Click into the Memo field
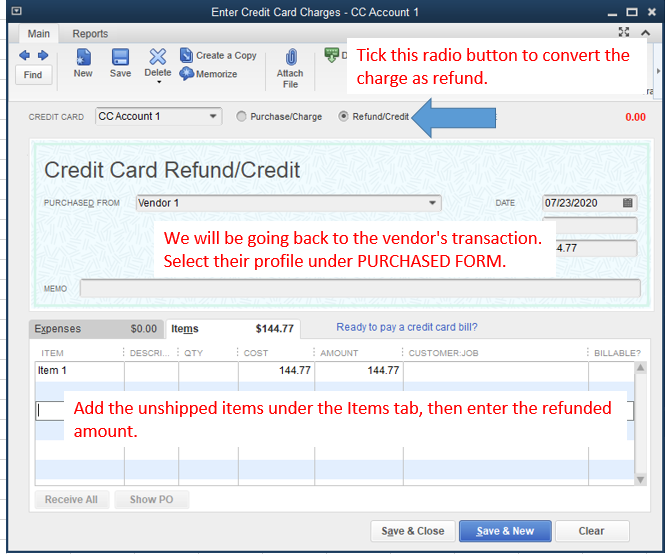Viewport: 665px width, 554px height. [360, 288]
